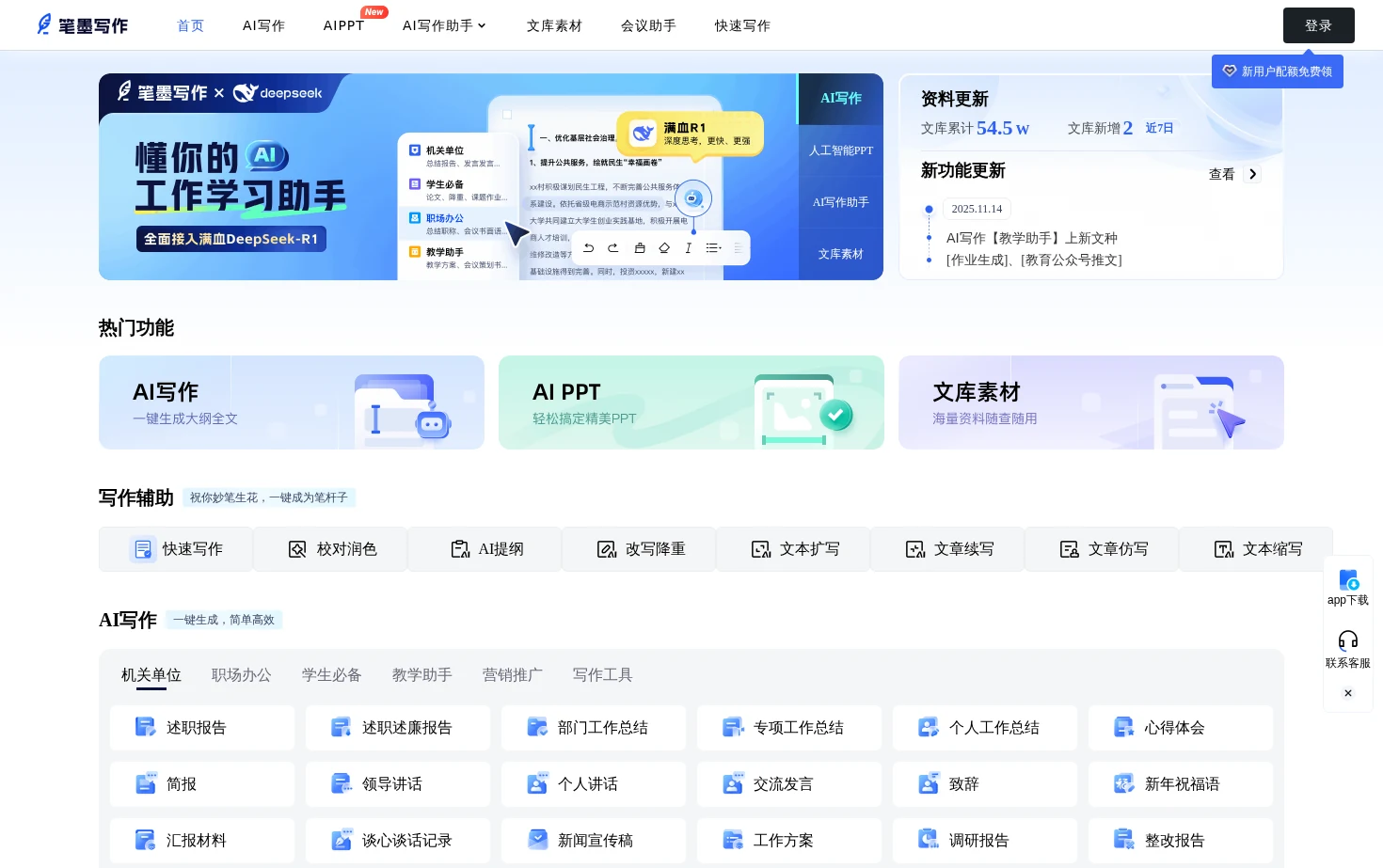
Task: Click the 领导讲话 template icon
Action: tap(342, 783)
